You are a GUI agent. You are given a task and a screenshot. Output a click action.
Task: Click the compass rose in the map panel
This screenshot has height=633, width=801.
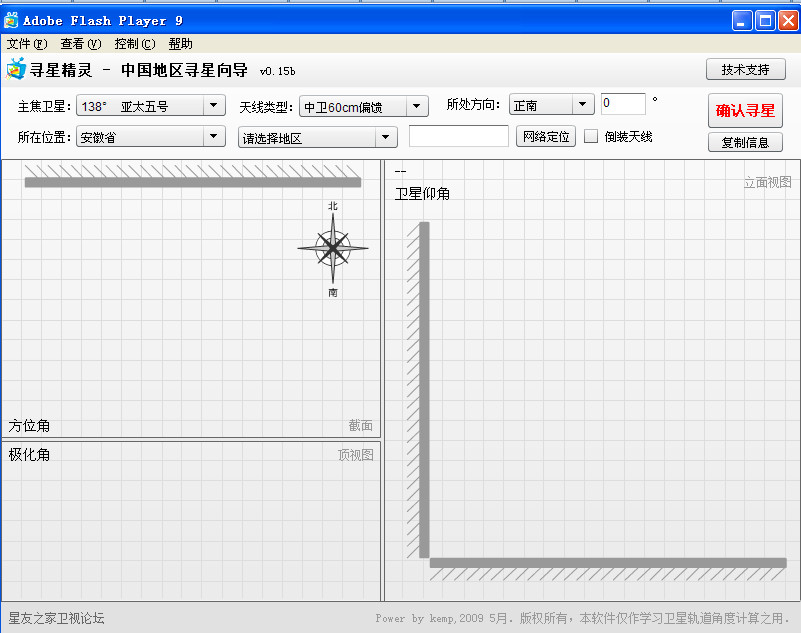click(x=333, y=250)
